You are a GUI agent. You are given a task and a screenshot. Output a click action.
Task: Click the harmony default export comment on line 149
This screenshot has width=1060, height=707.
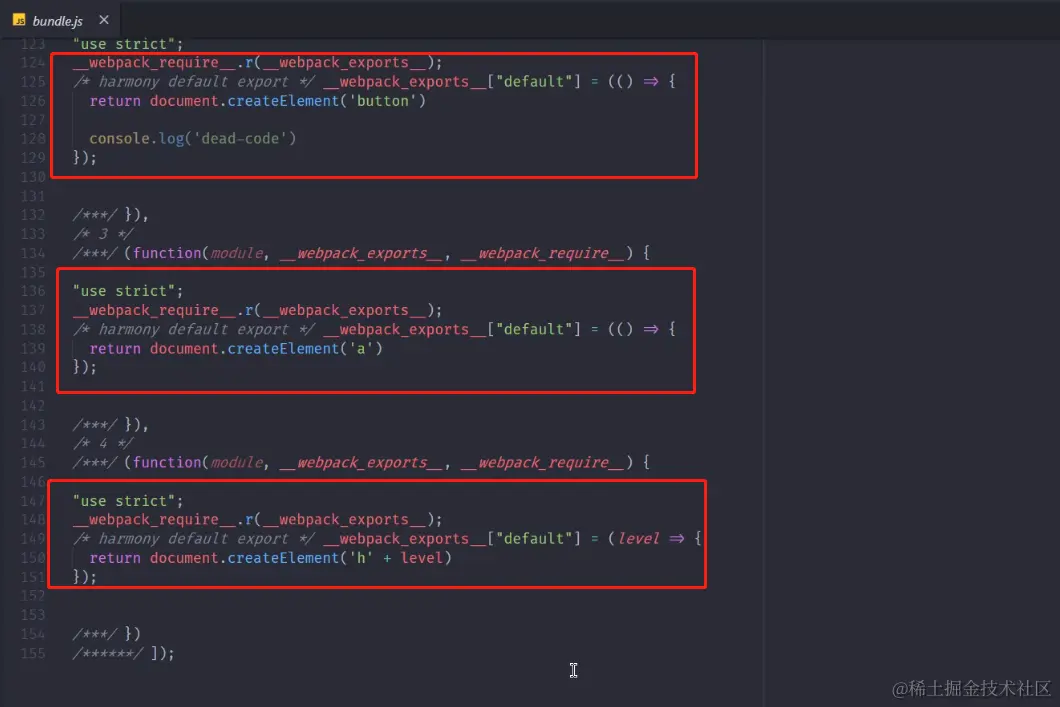pyautogui.click(x=194, y=539)
